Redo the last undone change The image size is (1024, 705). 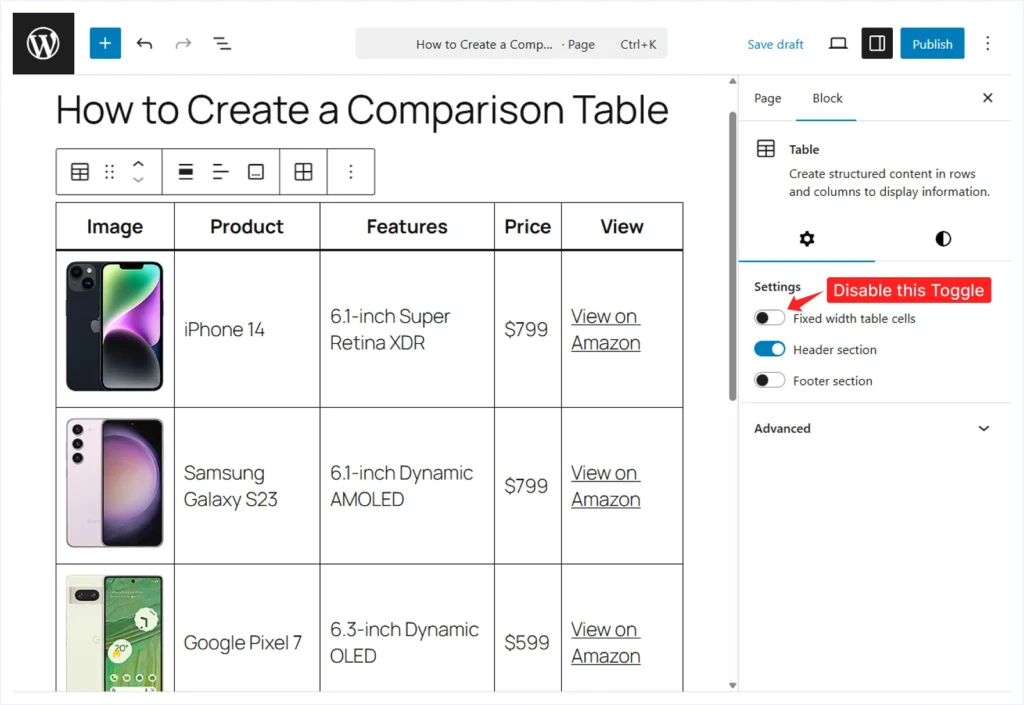(x=184, y=44)
